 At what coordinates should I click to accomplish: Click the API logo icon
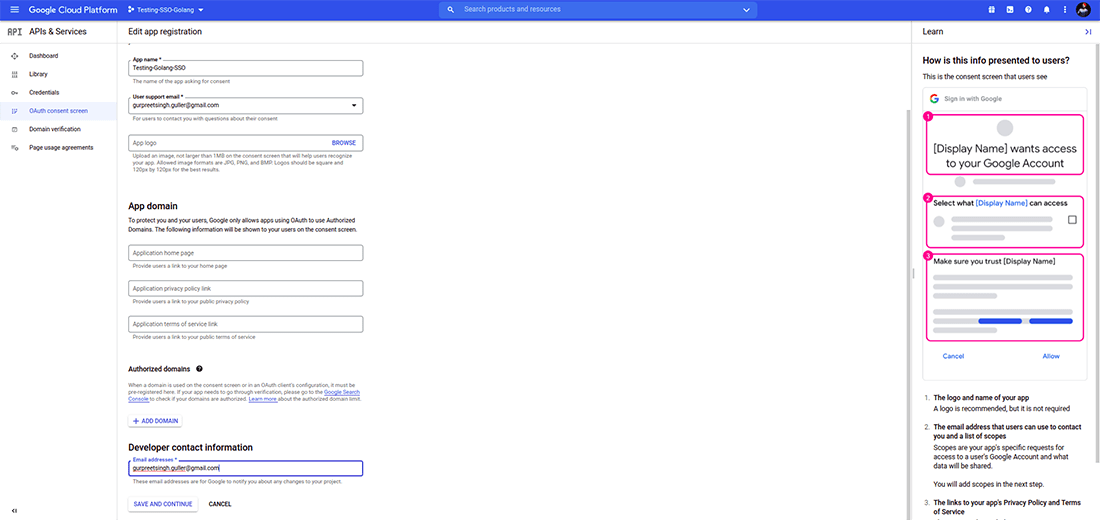[x=15, y=32]
